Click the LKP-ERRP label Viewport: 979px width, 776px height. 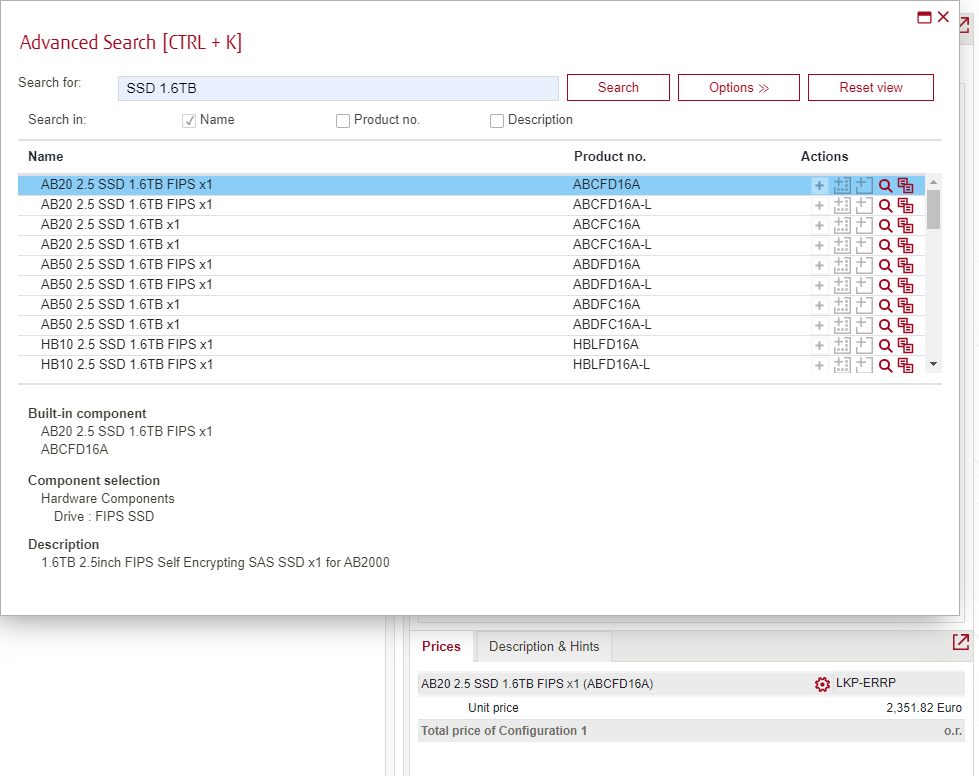(865, 682)
